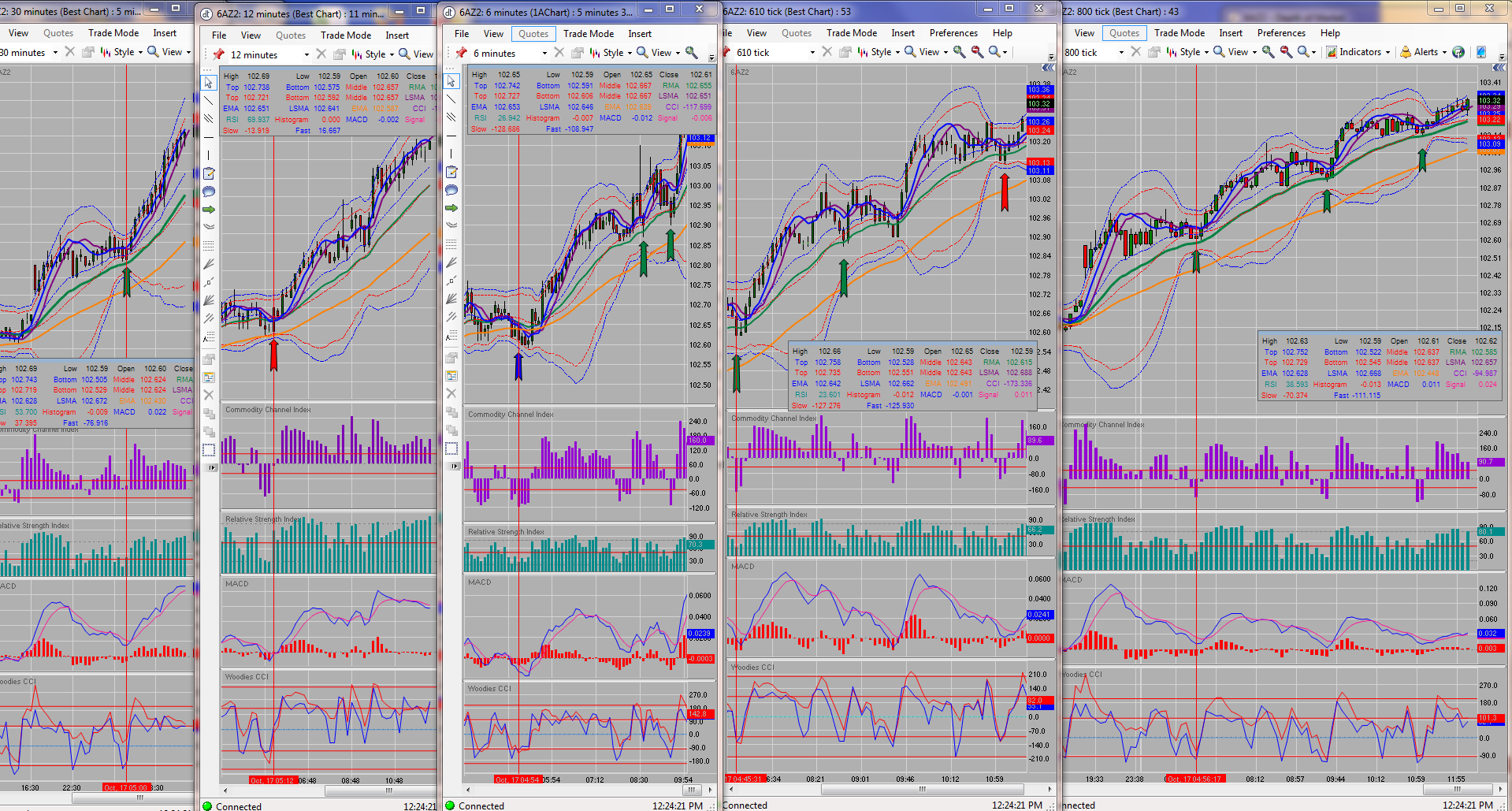Insert green arrow in 12 minutes chart
The width and height of the screenshot is (1512, 811).
click(x=209, y=210)
